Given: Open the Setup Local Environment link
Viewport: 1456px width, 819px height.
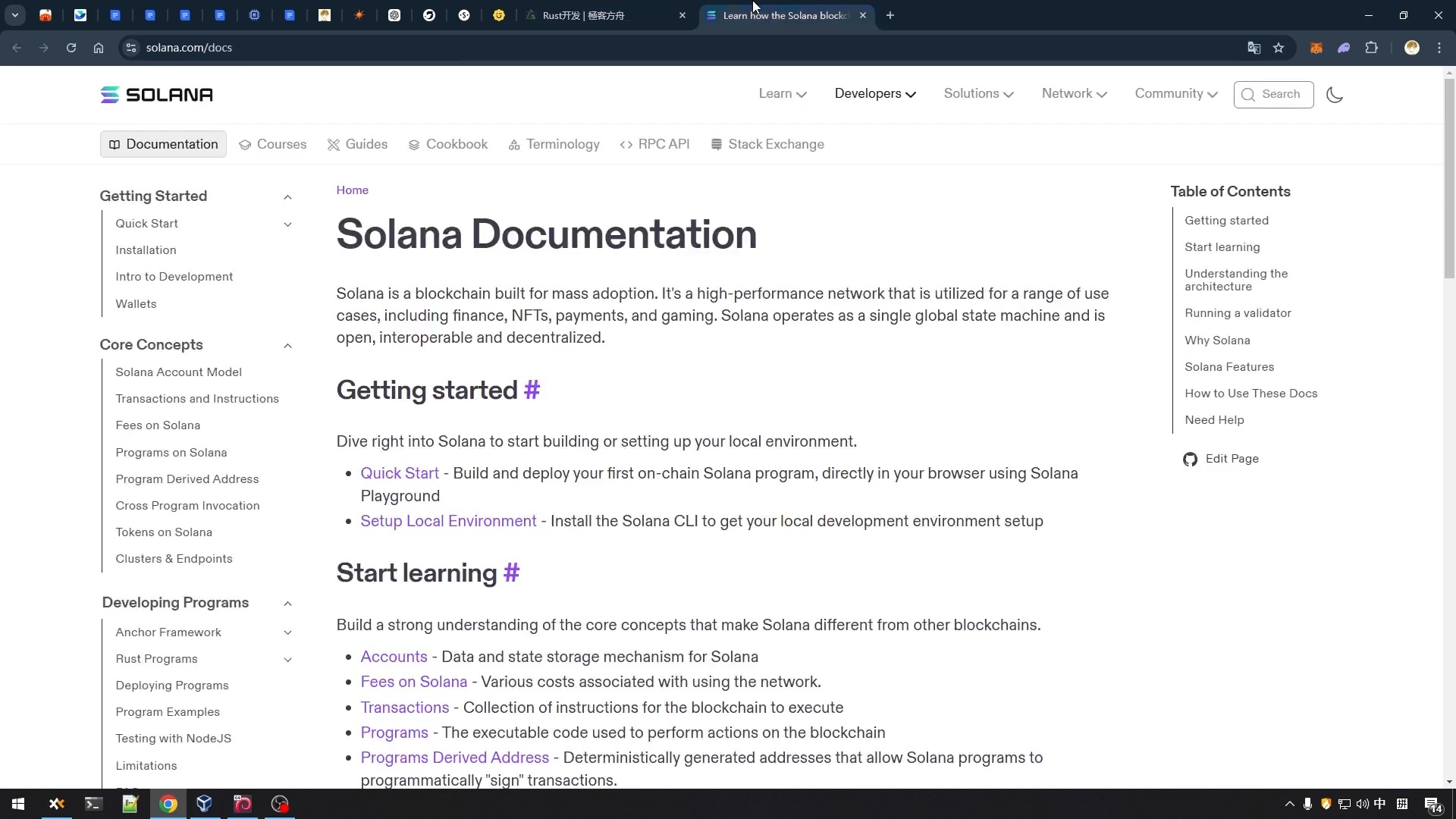Looking at the screenshot, I should pyautogui.click(x=448, y=522).
